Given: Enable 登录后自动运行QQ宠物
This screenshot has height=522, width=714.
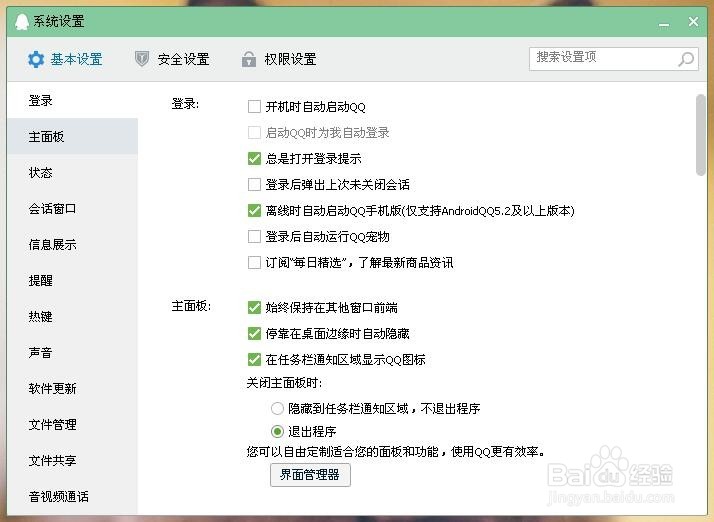Looking at the screenshot, I should click(x=254, y=236).
